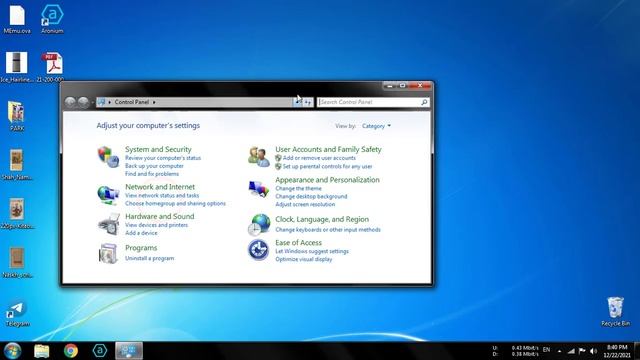Open Clock, Language, and Region heading
This screenshot has width=640, height=360.
pyautogui.click(x=322, y=220)
